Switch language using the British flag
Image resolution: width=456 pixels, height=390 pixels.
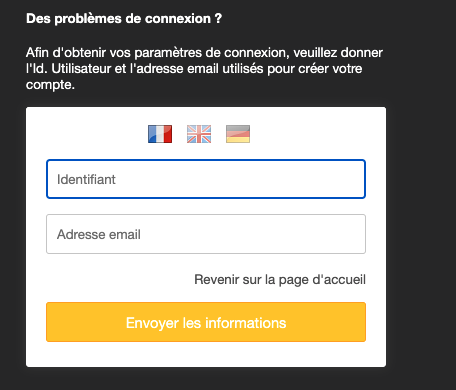pyautogui.click(x=199, y=134)
